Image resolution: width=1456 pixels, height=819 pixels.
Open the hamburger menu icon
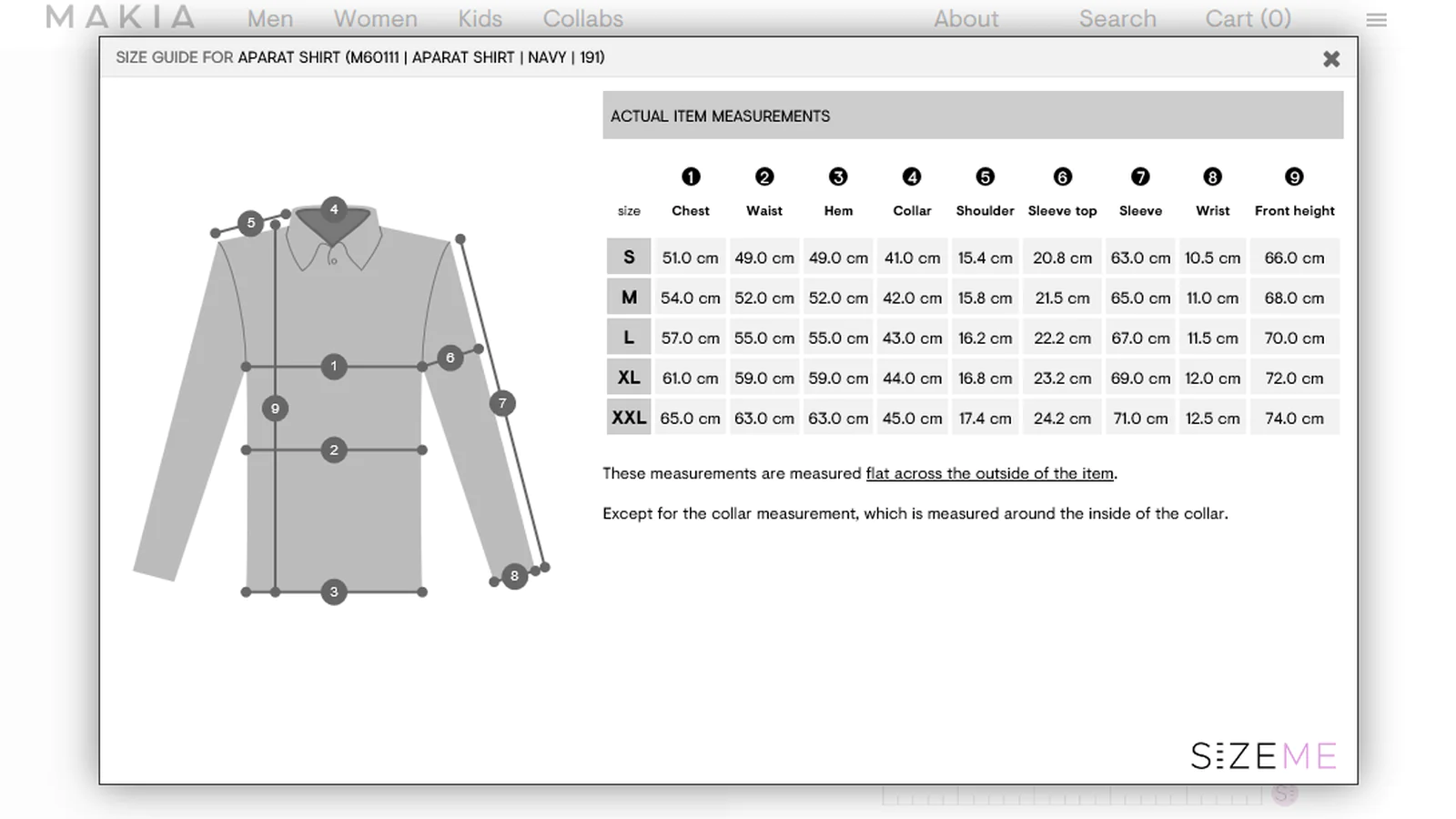point(1376,19)
